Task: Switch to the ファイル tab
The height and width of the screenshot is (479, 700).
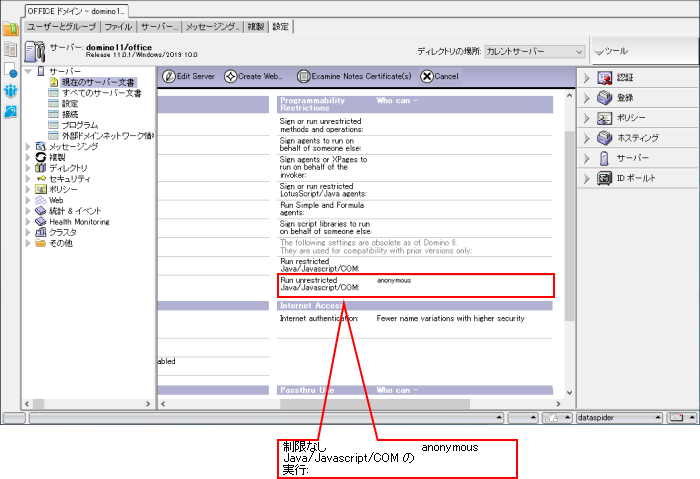Action: coord(118,26)
